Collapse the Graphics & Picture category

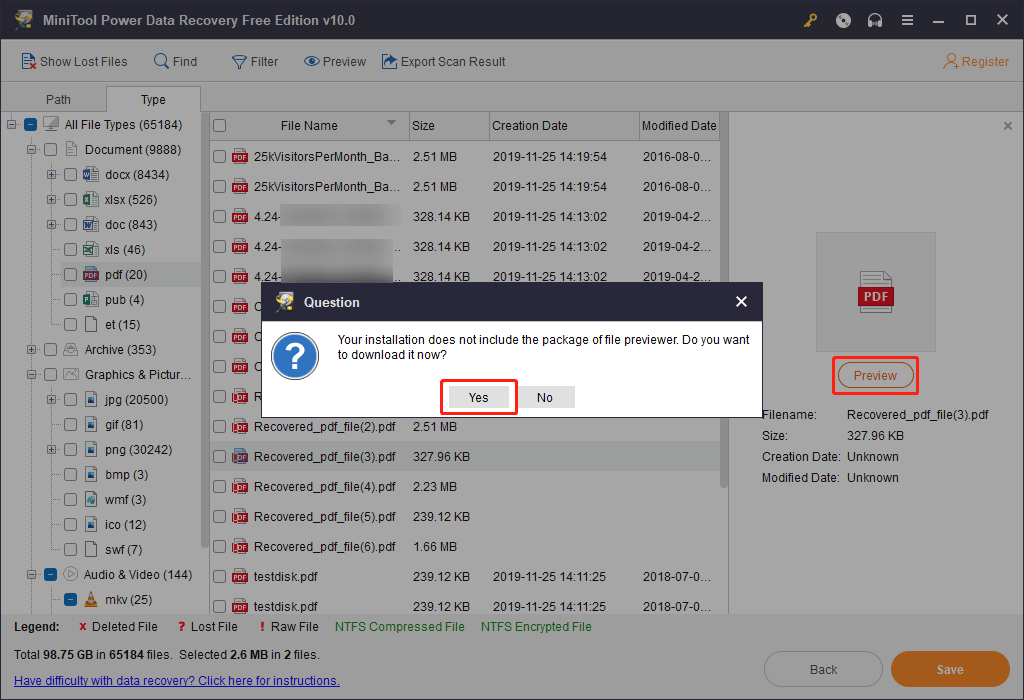pyautogui.click(x=31, y=374)
